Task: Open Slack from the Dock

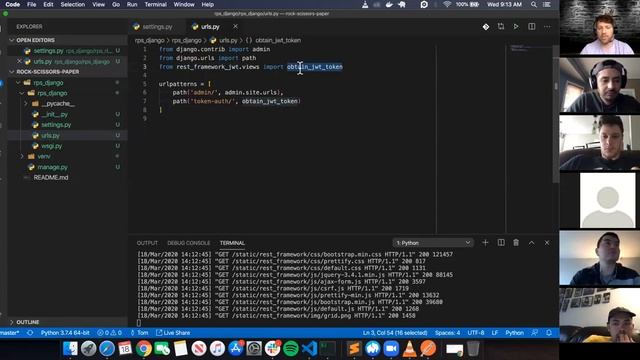Action: coord(272,349)
